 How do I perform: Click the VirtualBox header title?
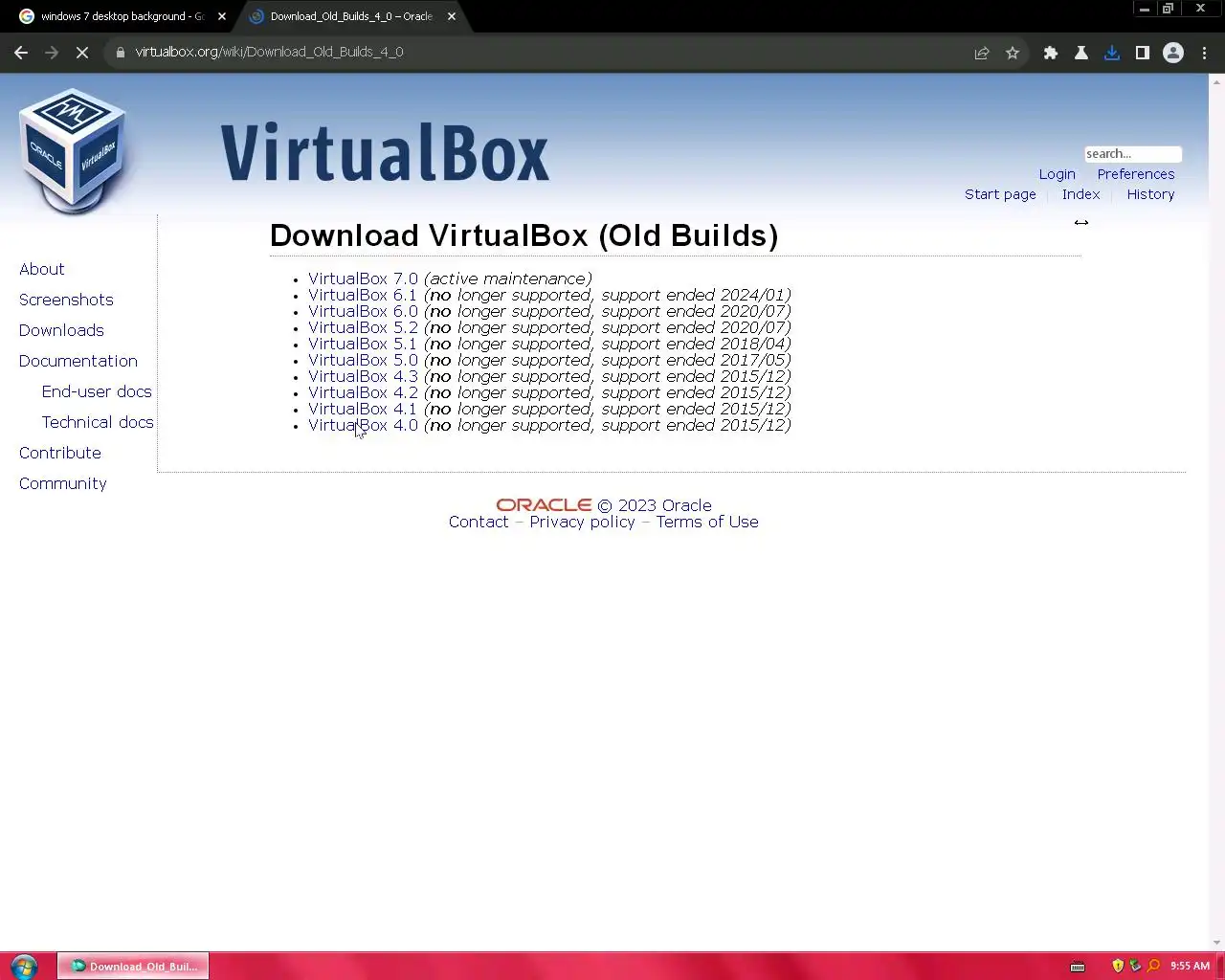[x=385, y=152]
